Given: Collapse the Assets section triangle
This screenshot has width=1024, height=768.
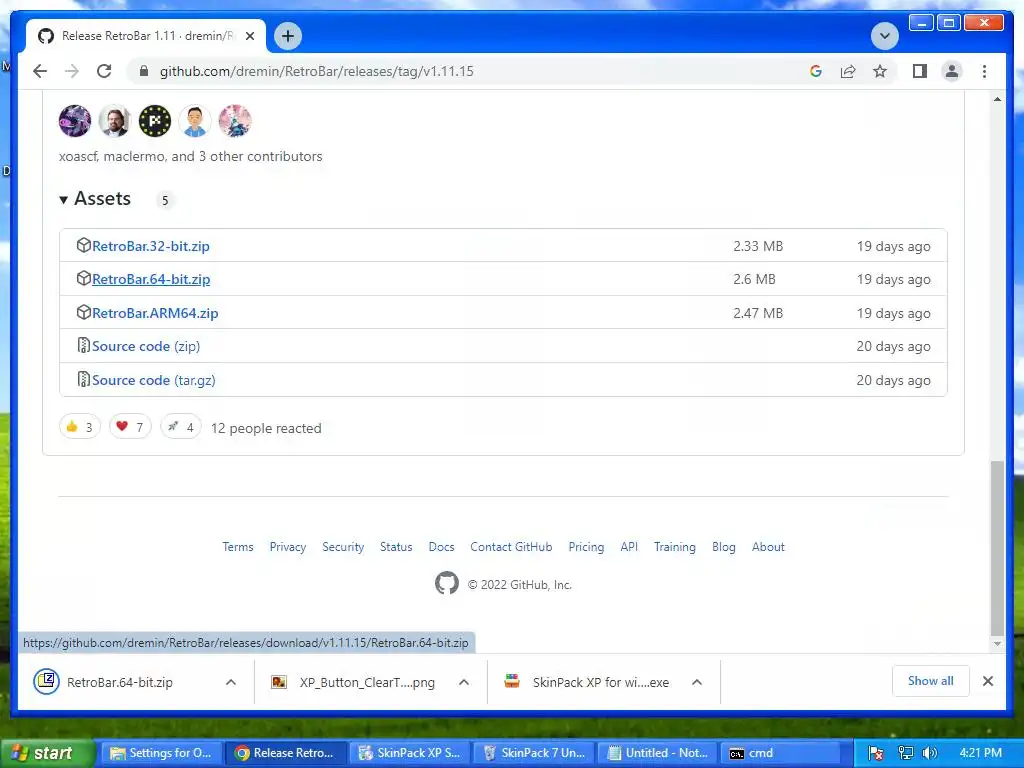Looking at the screenshot, I should [x=63, y=200].
